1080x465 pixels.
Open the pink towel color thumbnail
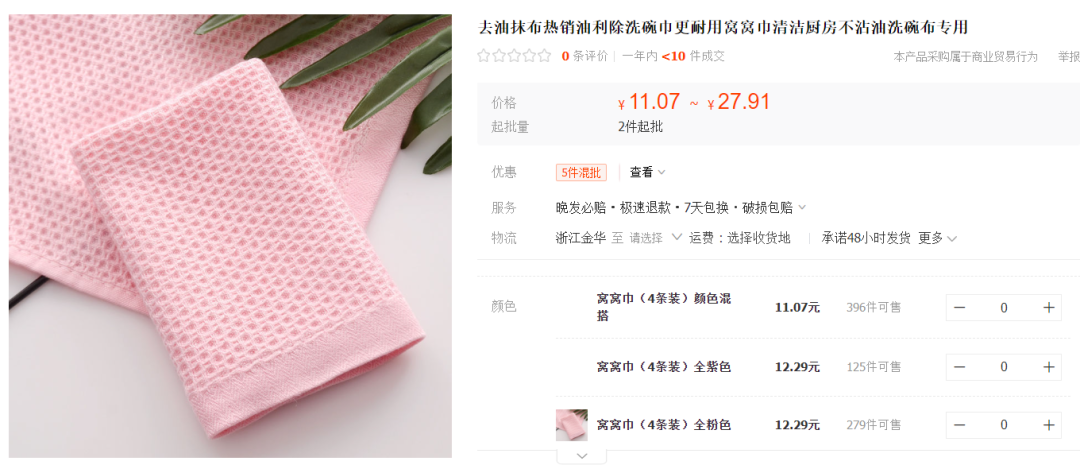point(572,425)
